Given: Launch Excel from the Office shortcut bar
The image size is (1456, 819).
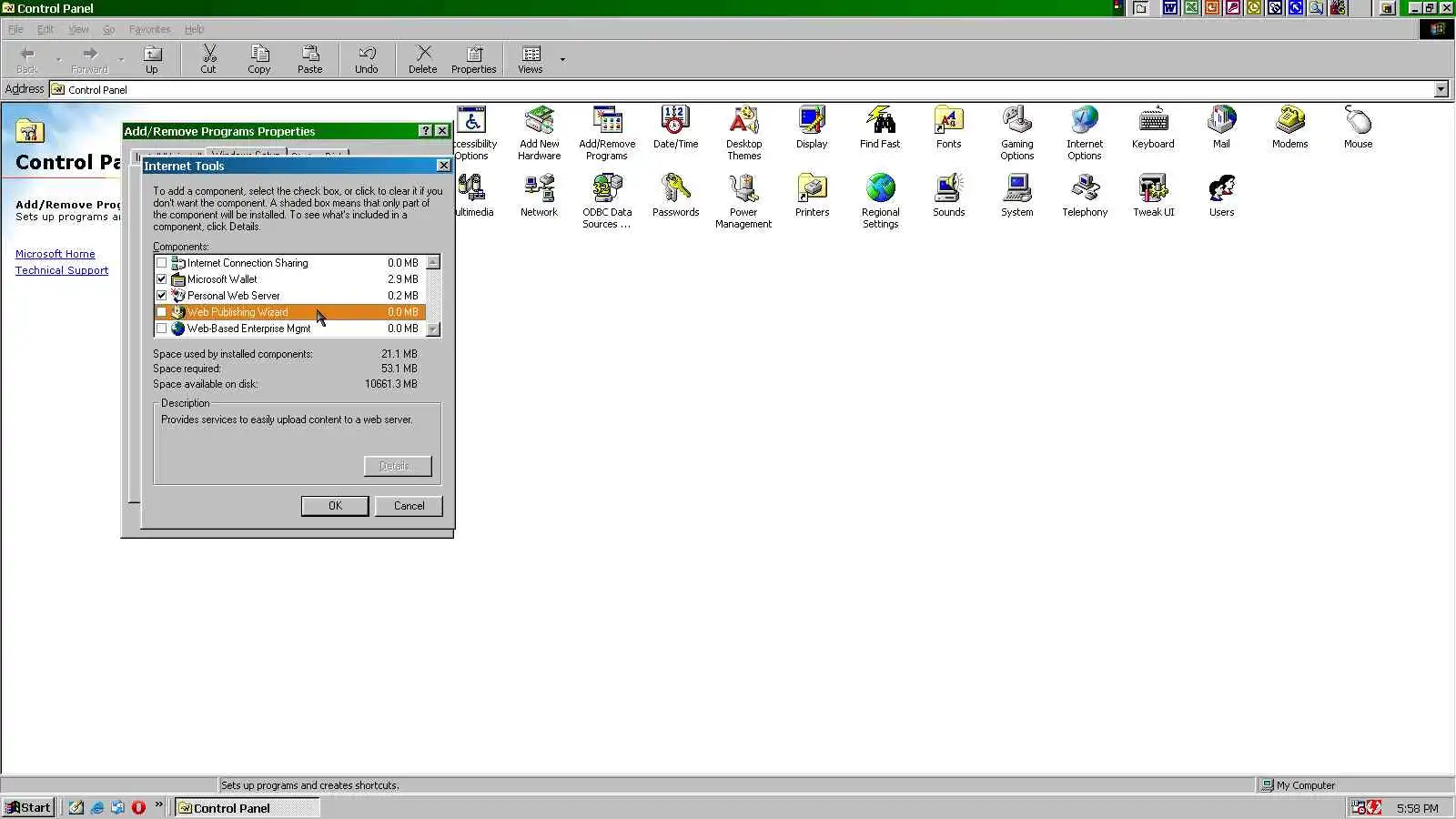Looking at the screenshot, I should point(1190,8).
